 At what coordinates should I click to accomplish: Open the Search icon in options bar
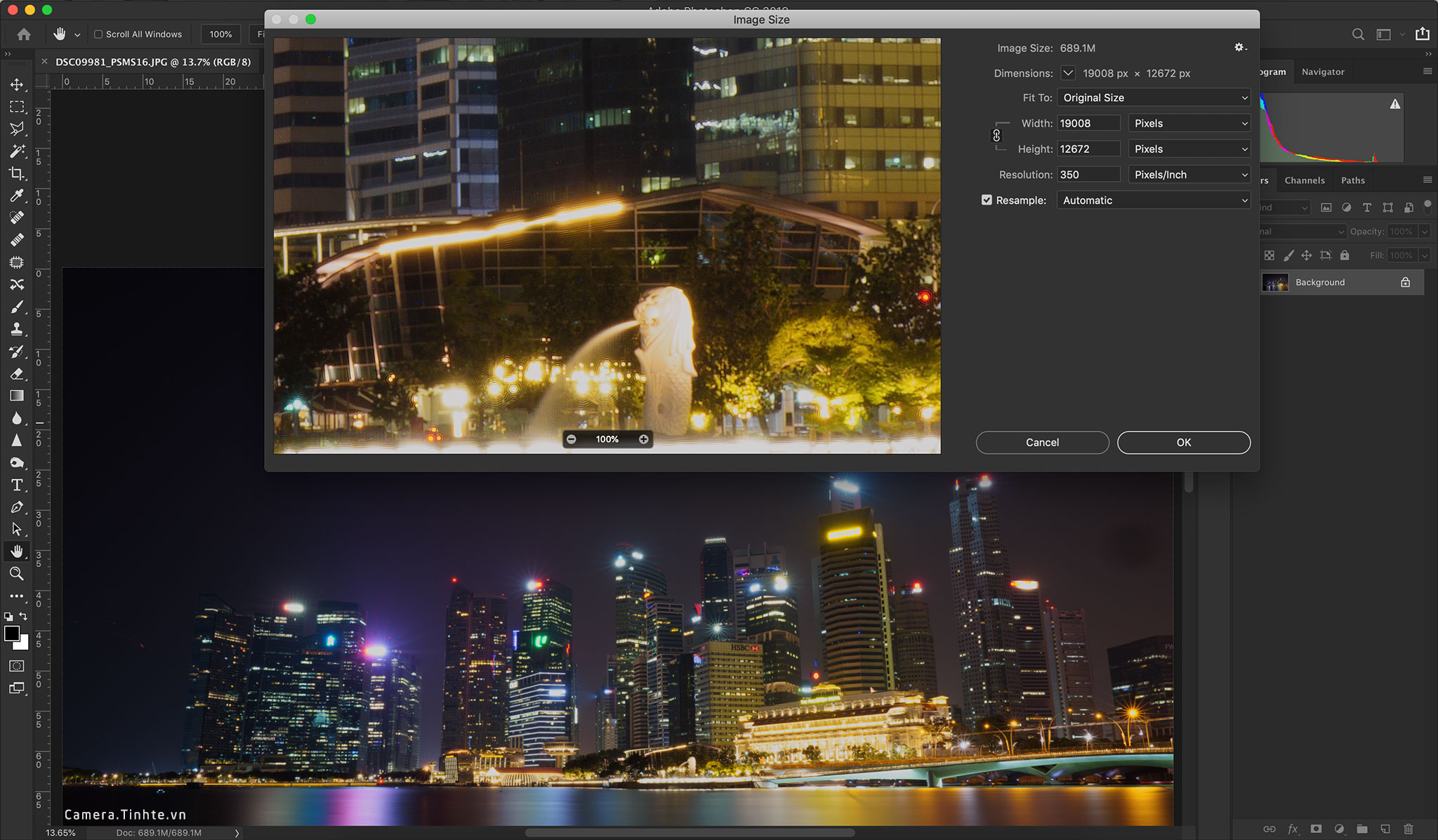(1358, 34)
